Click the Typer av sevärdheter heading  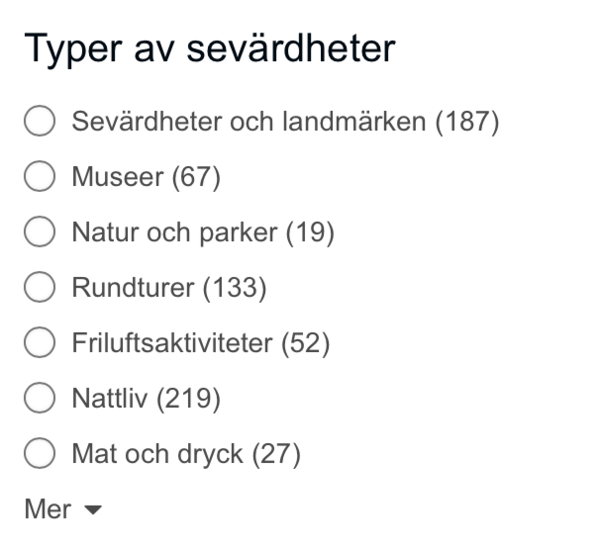209,48
